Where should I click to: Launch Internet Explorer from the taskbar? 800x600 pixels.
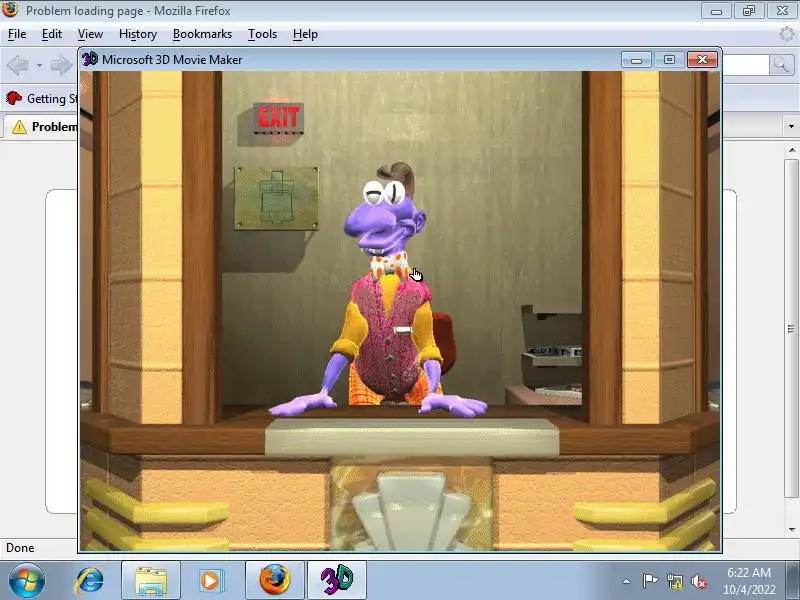click(x=89, y=581)
